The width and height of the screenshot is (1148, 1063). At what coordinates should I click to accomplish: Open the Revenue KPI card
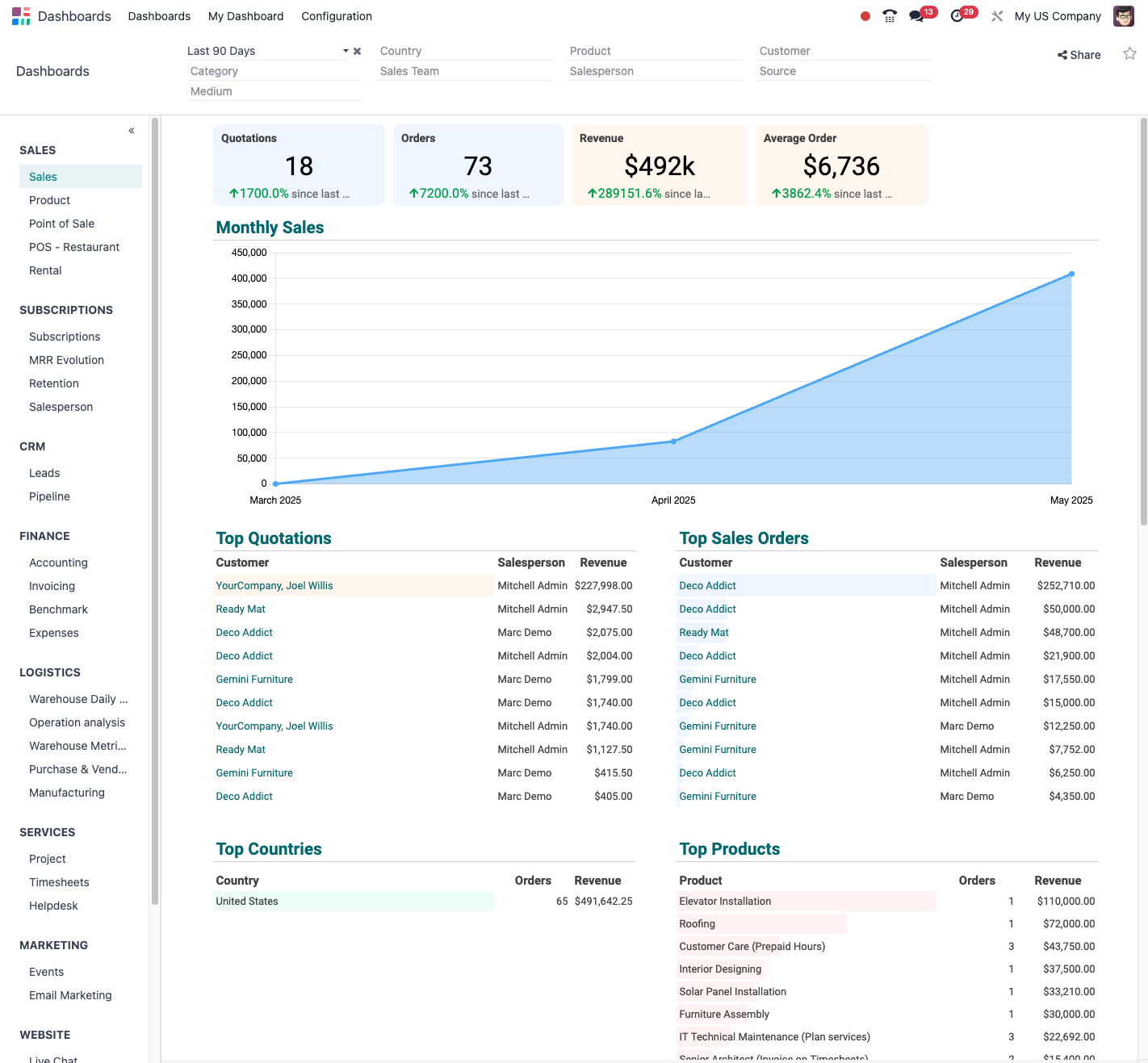click(660, 165)
